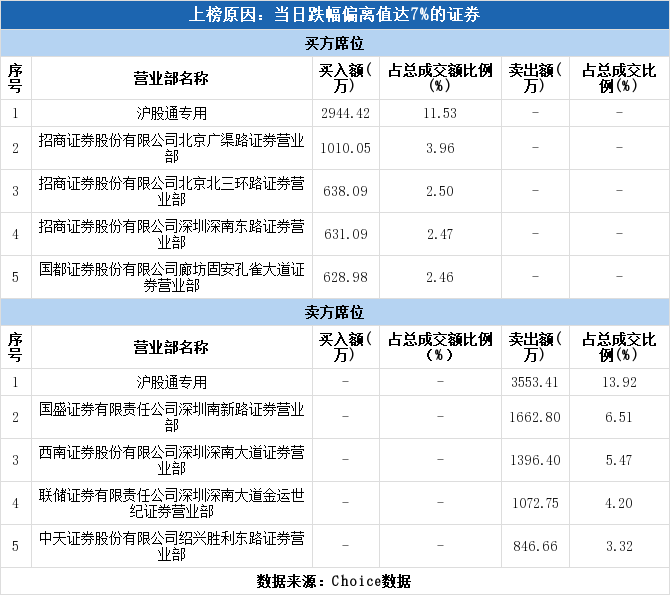The height and width of the screenshot is (595, 670).
Task: Select the 买方席位 section header
Action: 335,43
